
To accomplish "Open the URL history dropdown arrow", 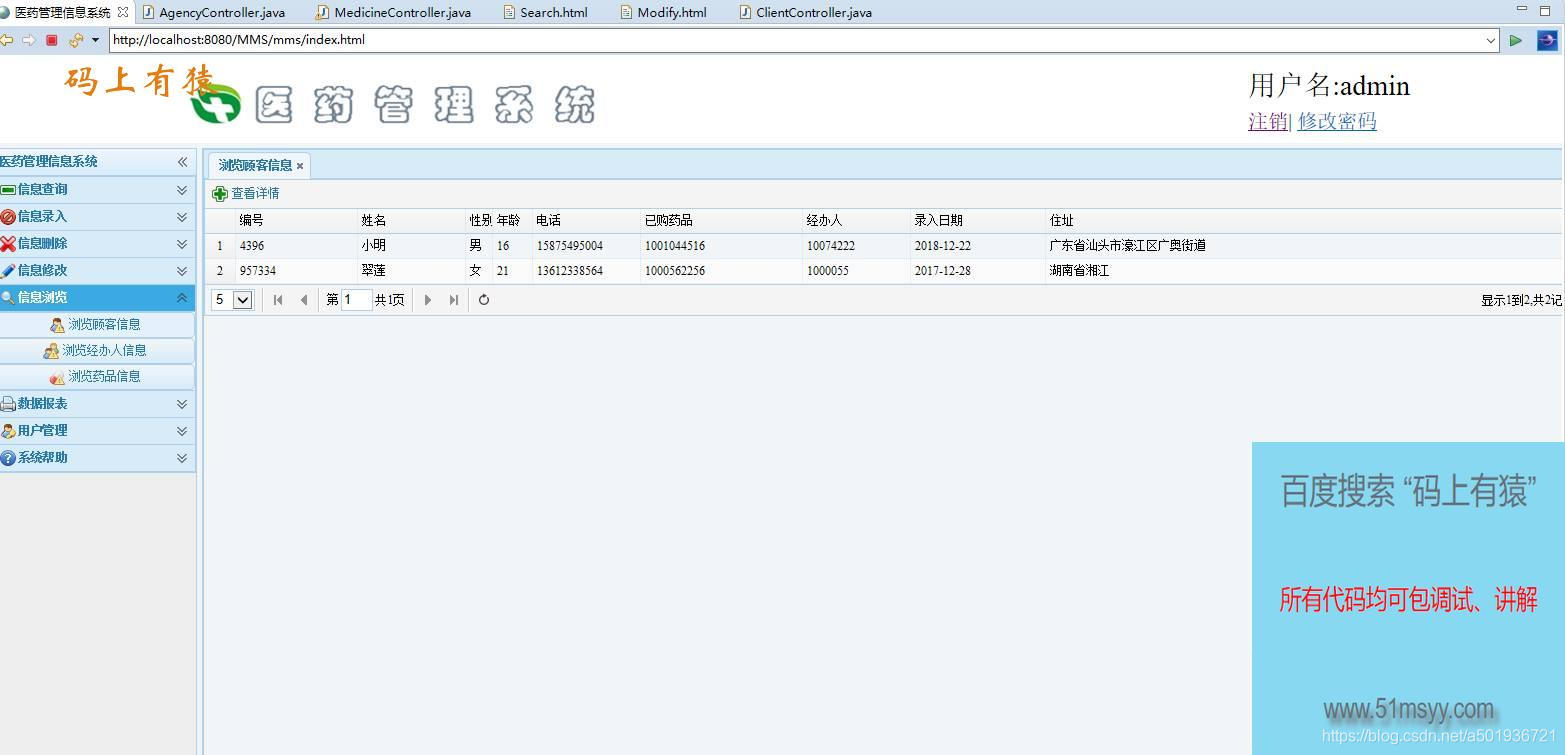I will click(1490, 40).
